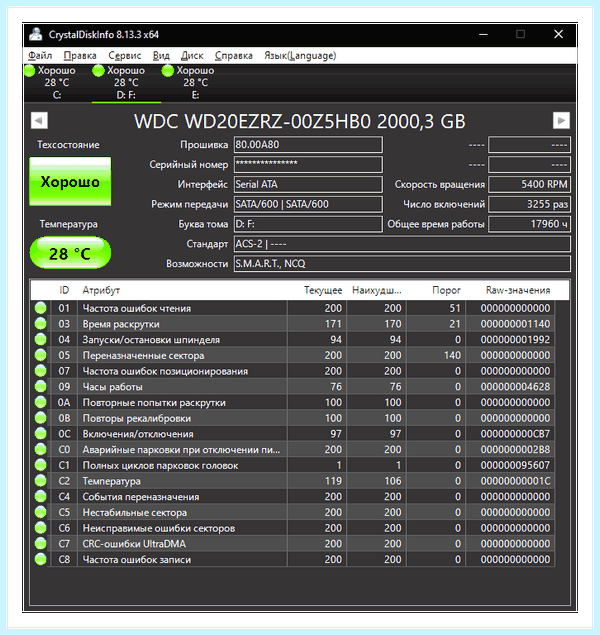Switch to the D: F: disk tab
This screenshot has height=635, width=600.
126,83
